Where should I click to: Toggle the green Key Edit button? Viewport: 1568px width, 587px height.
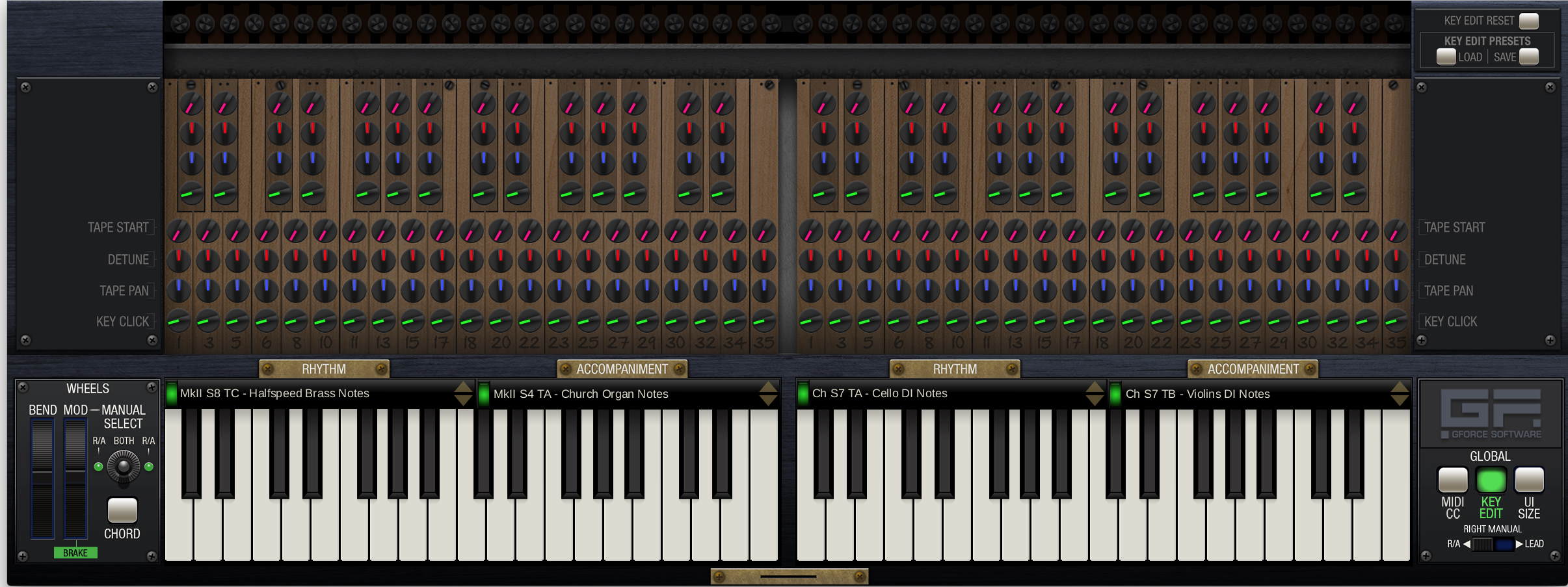[1491, 480]
